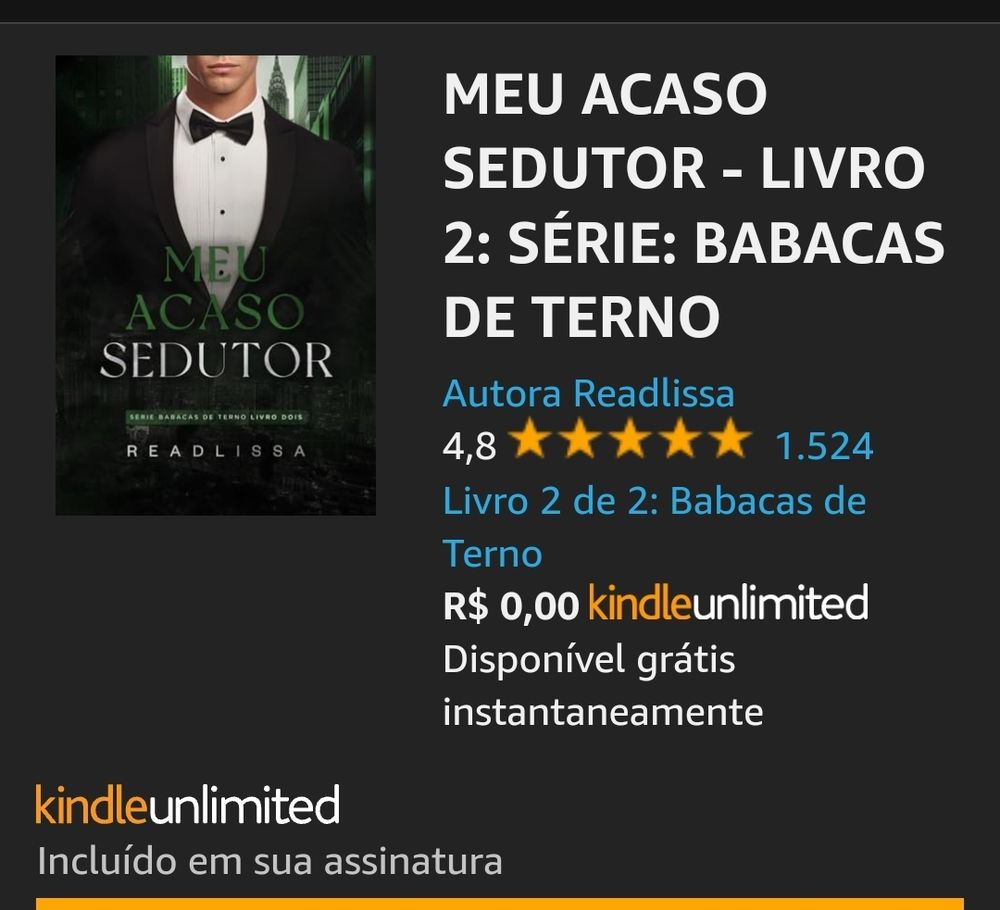Open the Livro 2 de 2: Babacas de Terno series

pyautogui.click(x=654, y=526)
